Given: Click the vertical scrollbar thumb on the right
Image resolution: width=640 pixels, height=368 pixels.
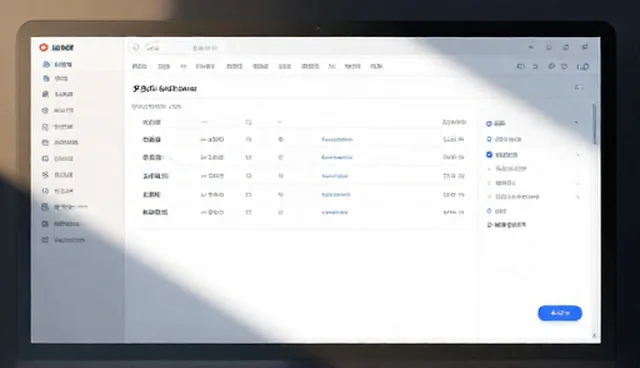Looking at the screenshot, I should 595,124.
